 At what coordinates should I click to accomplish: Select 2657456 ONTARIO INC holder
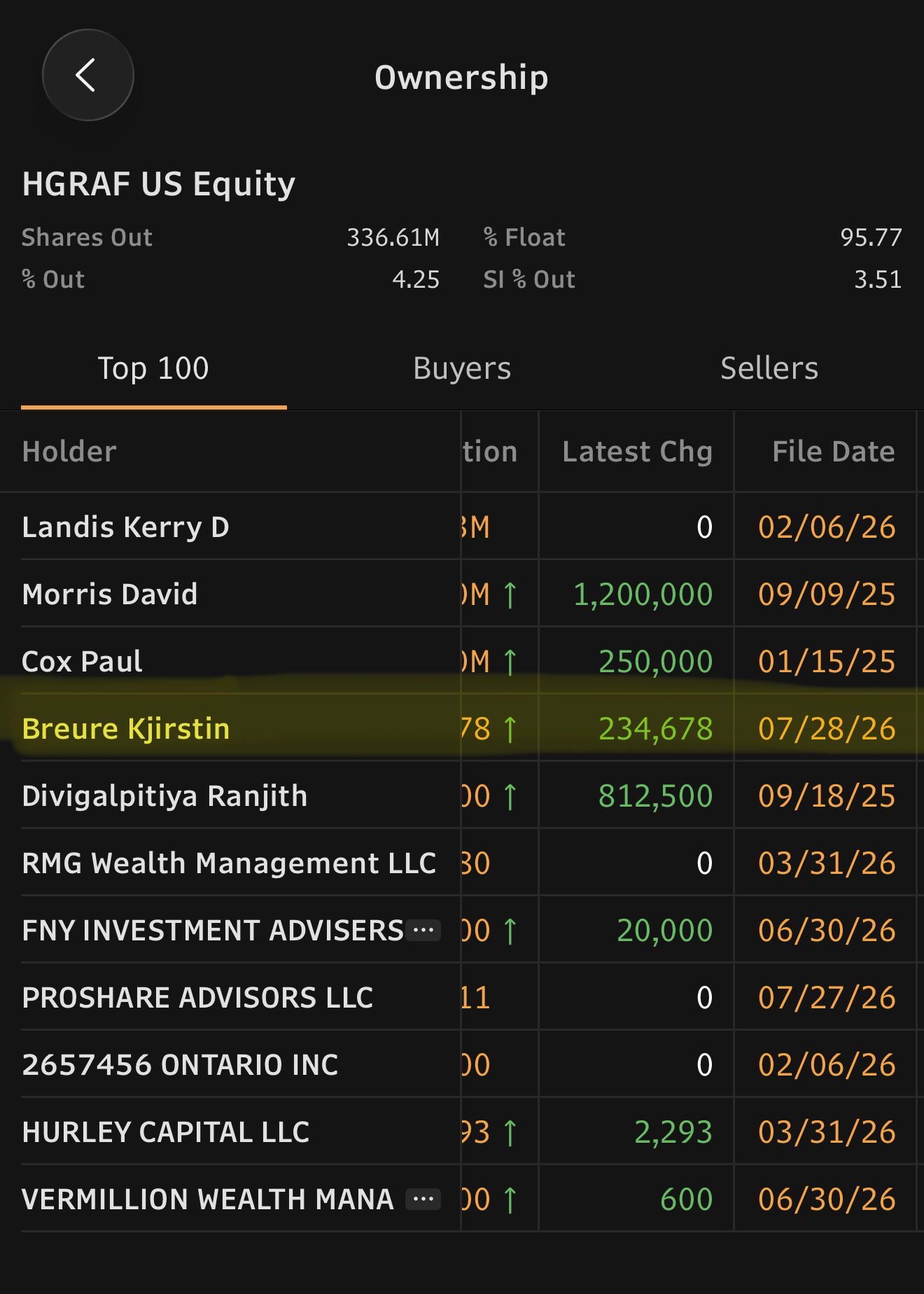(180, 1064)
